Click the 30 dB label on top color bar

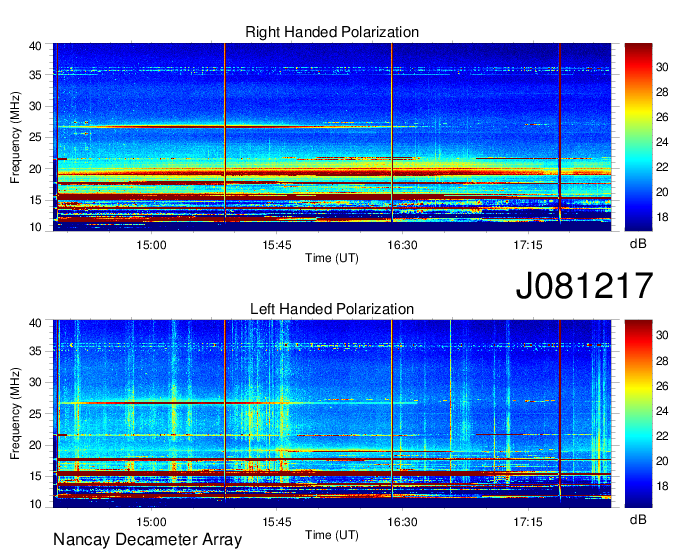click(662, 67)
